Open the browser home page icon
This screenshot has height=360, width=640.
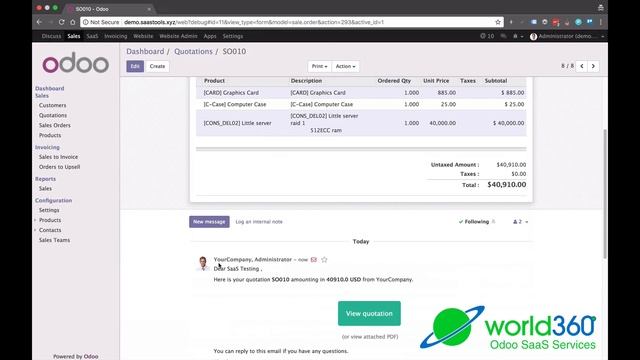[73, 22]
